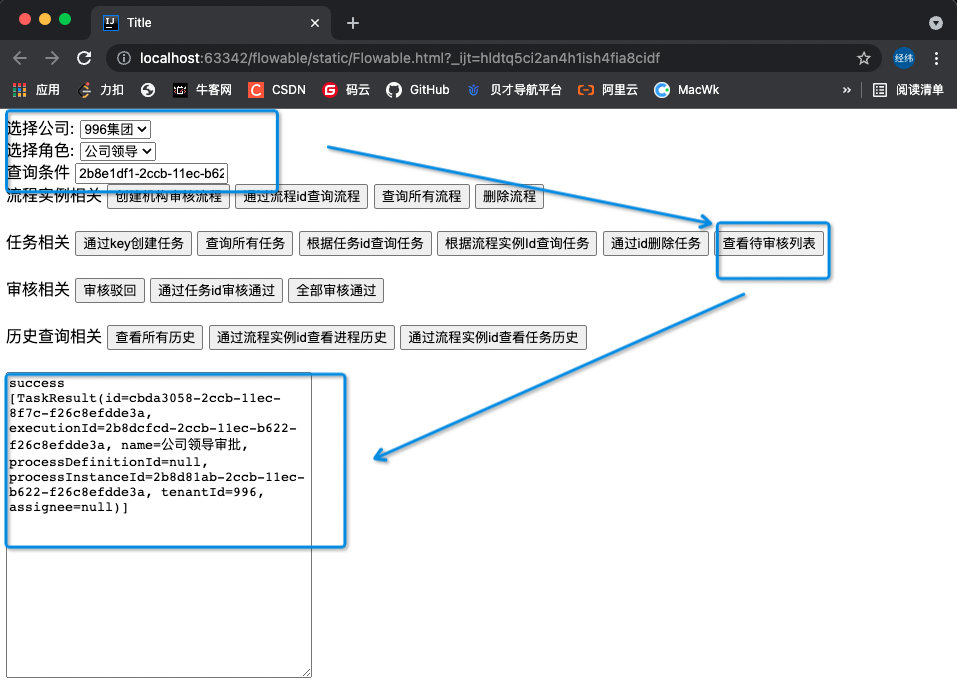
Task: Bookmark this page with the star icon
Action: point(864,58)
